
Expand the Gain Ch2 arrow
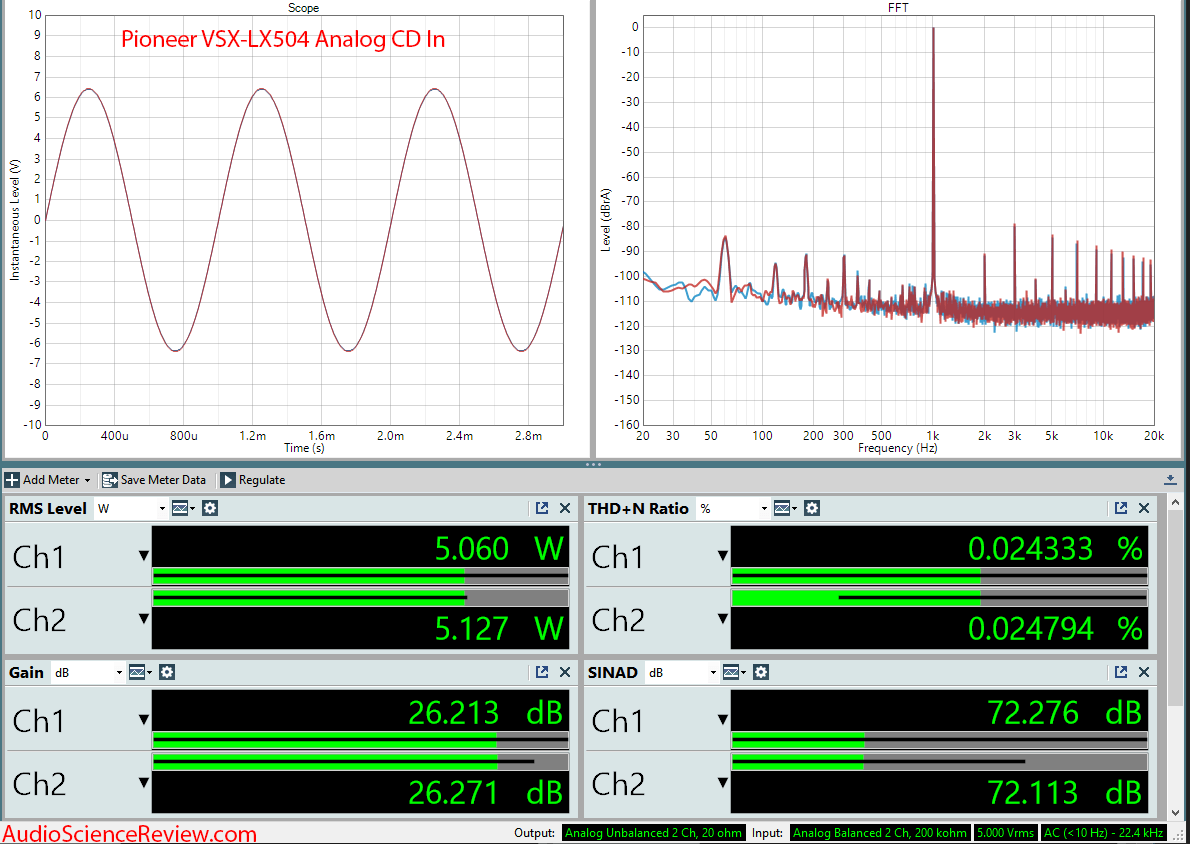143,783
